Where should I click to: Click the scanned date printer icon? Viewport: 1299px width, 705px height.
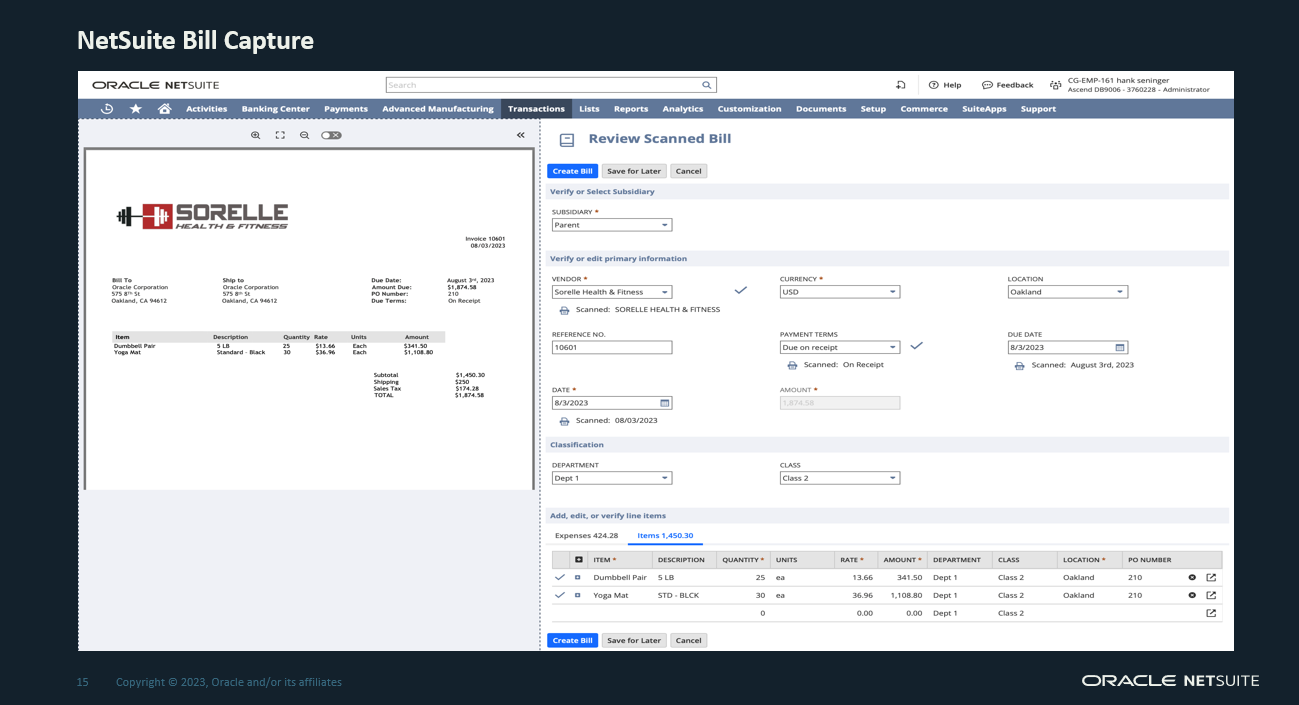point(564,421)
